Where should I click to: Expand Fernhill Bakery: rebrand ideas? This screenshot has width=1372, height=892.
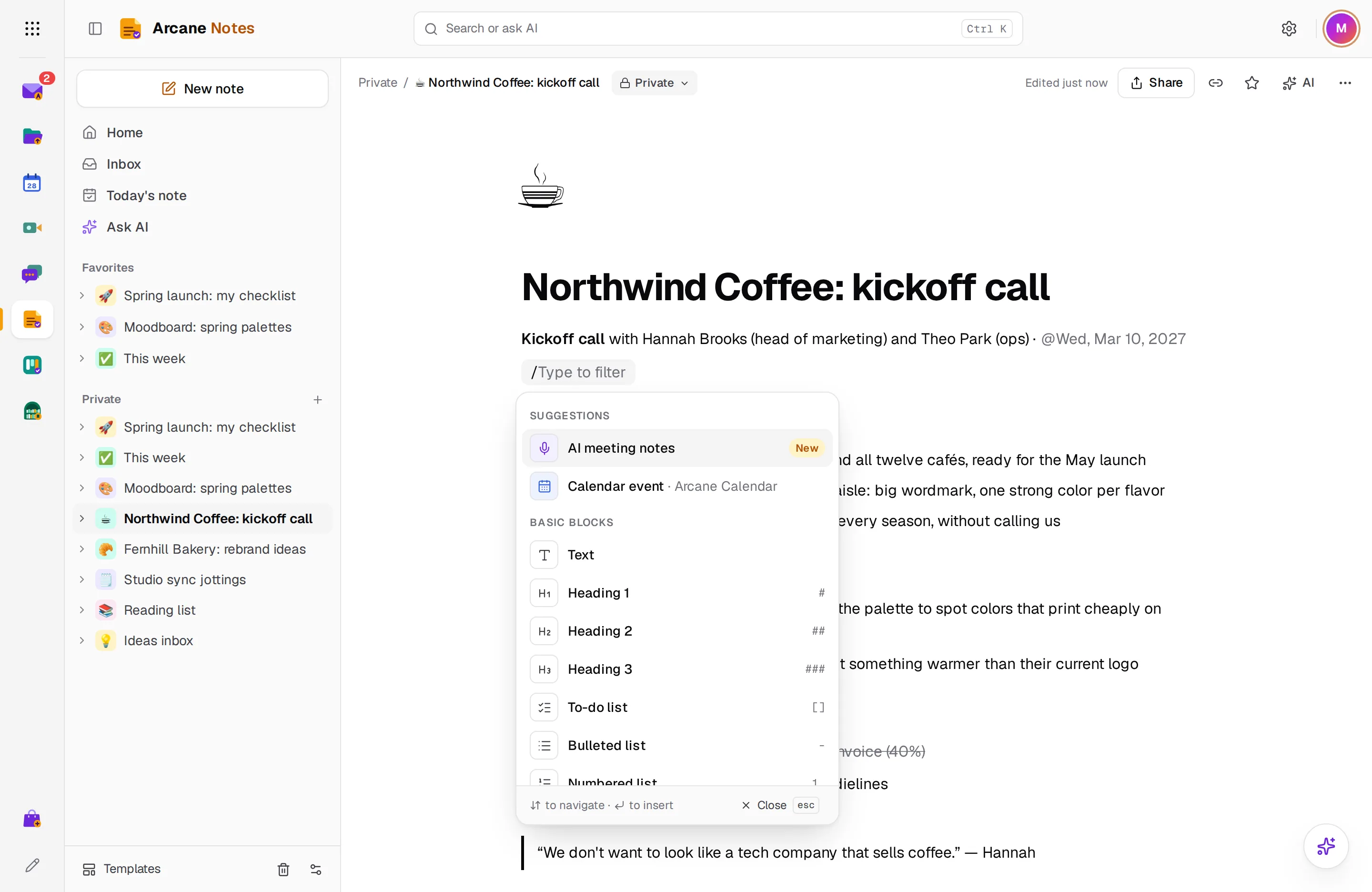coord(82,549)
